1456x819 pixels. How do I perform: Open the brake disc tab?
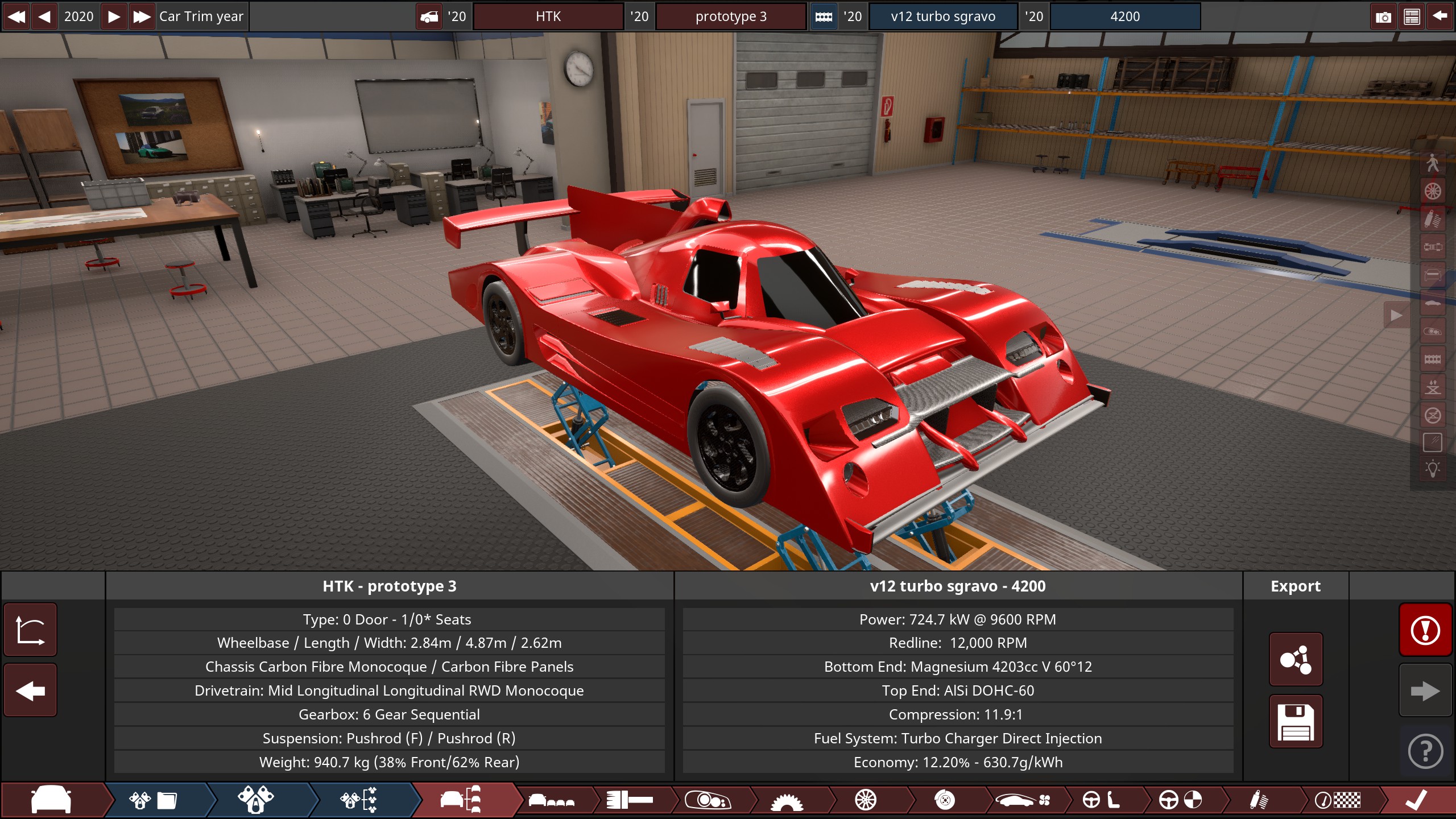(944, 800)
